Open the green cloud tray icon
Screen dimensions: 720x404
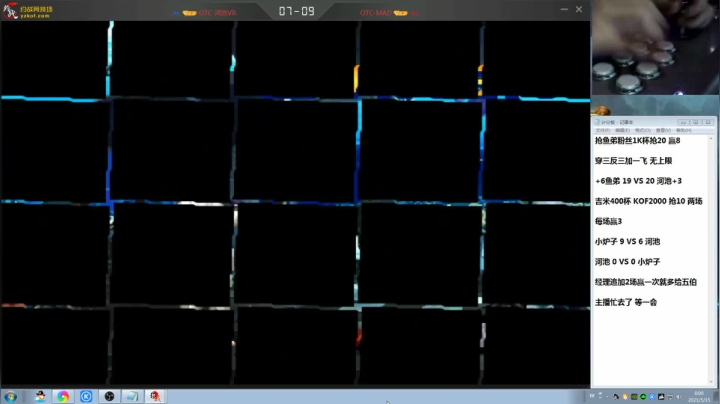pos(643,397)
